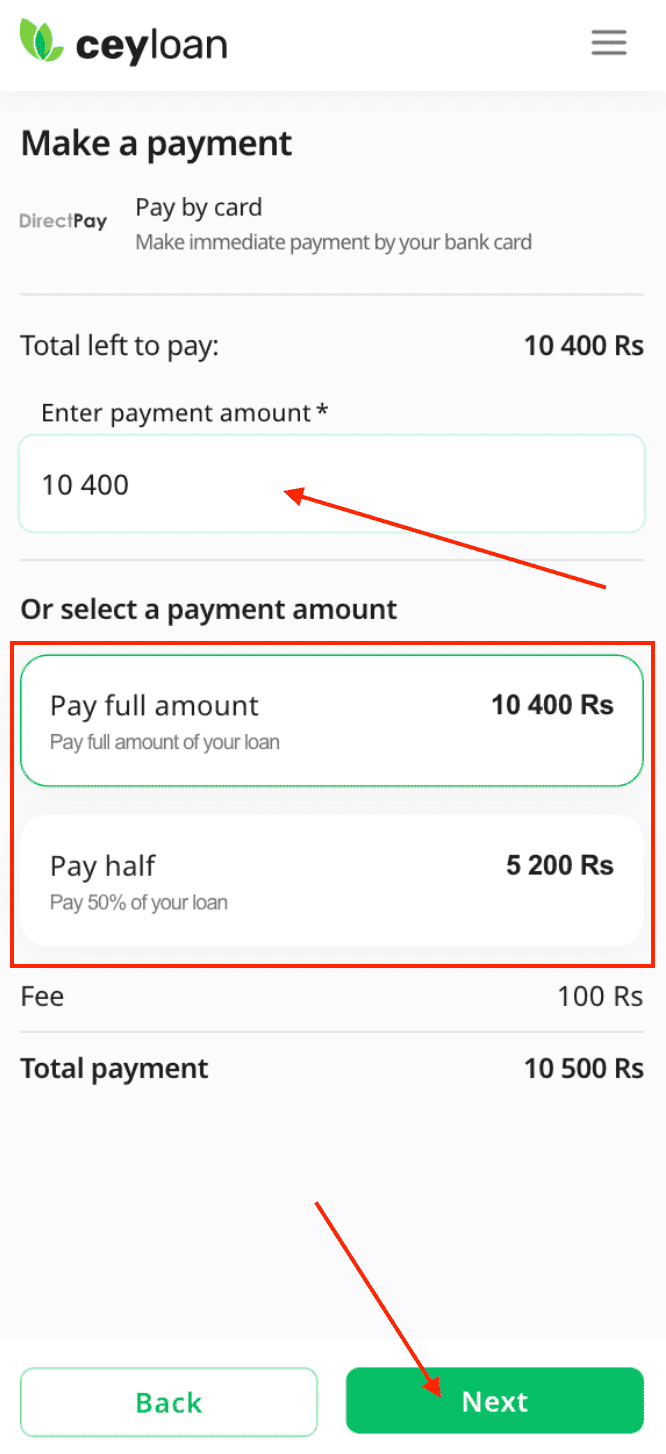Click the 100 Rs fee value

[x=600, y=996]
